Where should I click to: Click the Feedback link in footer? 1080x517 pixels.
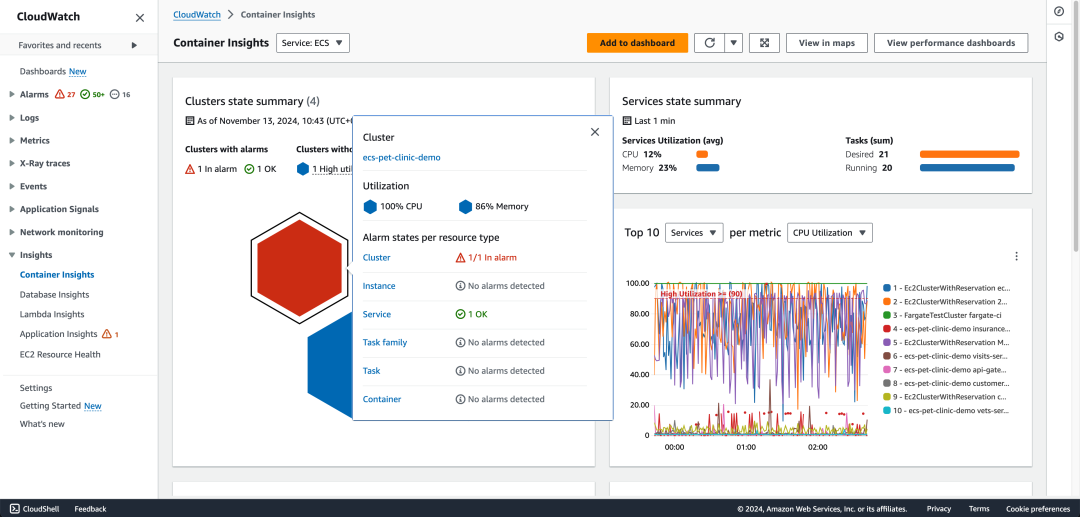click(x=90, y=509)
